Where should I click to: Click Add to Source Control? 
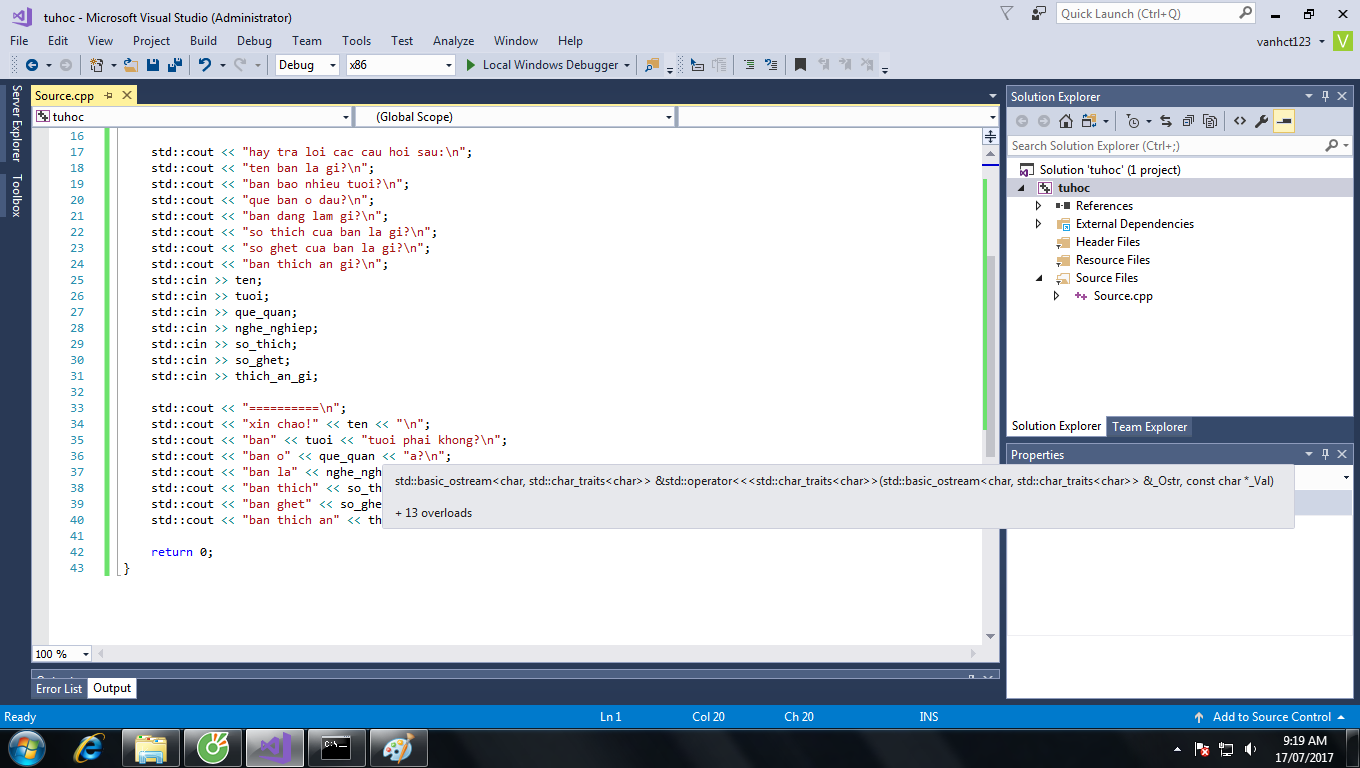[x=1271, y=717]
